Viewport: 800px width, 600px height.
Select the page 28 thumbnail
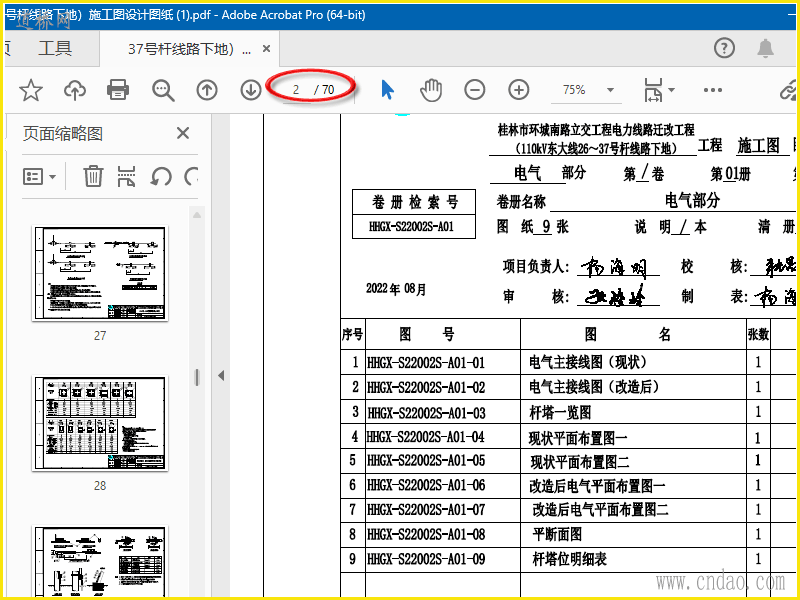(100, 423)
